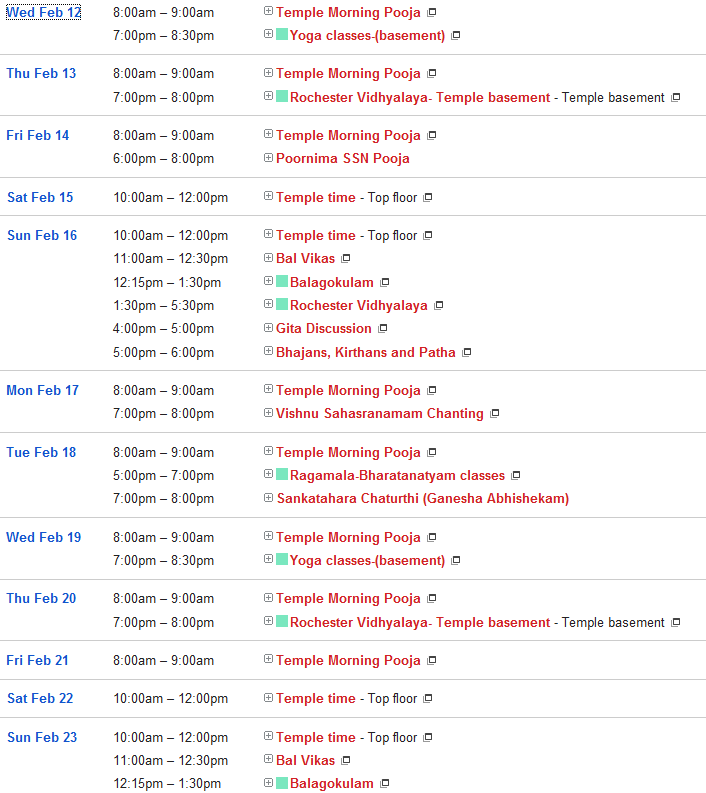This screenshot has height=793, width=706.
Task: Go to the Sun Feb 16 date link
Action: click(x=42, y=236)
